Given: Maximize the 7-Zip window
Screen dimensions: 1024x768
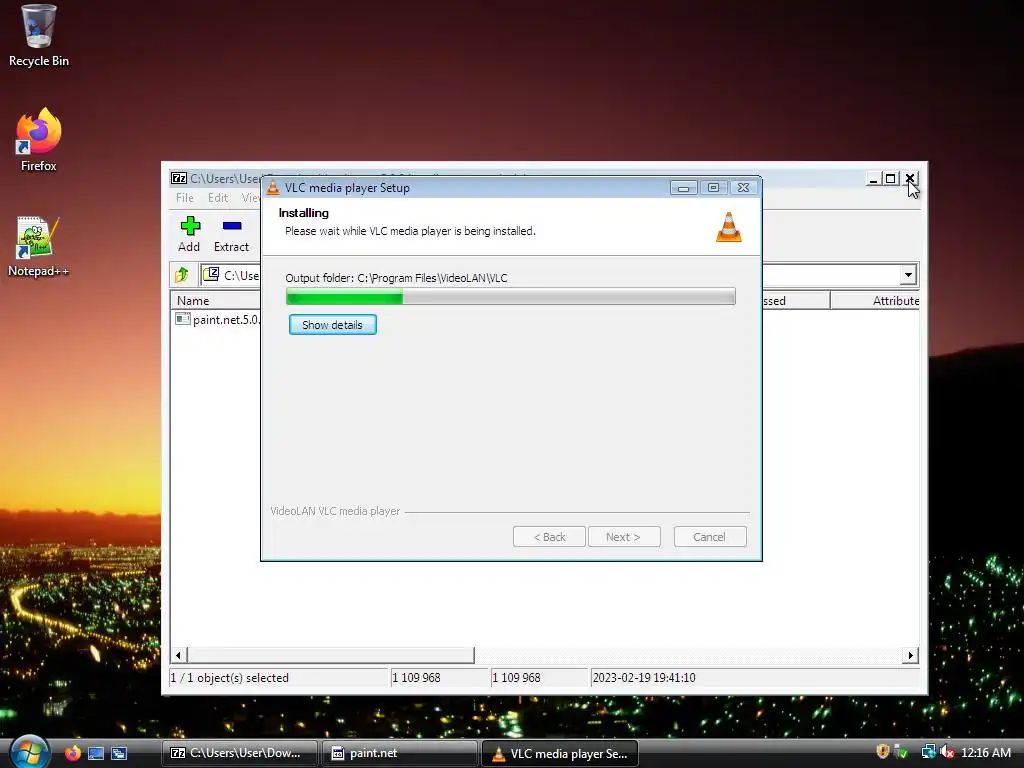Looking at the screenshot, I should 891,178.
